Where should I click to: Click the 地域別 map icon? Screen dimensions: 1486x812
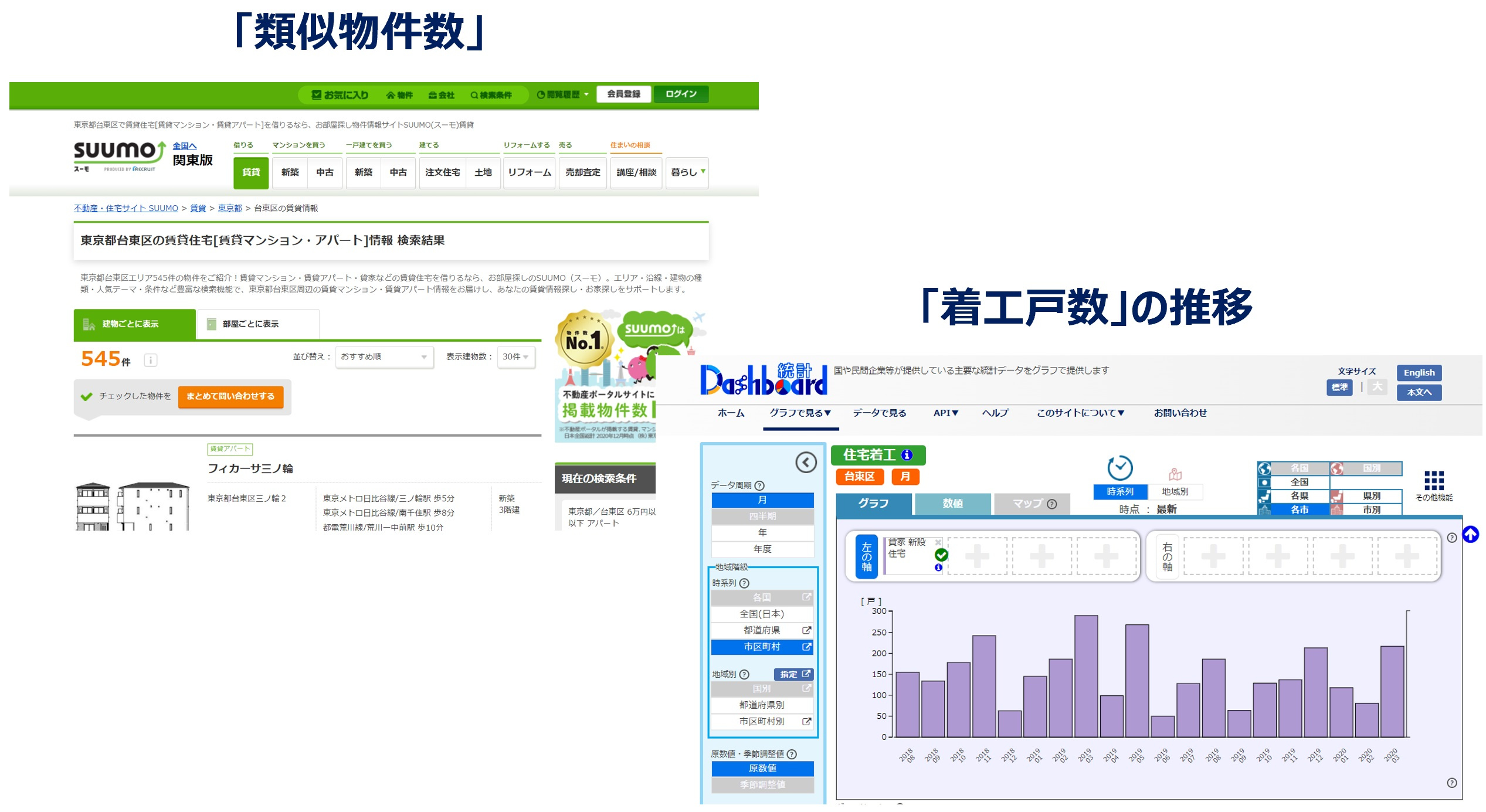[1176, 475]
